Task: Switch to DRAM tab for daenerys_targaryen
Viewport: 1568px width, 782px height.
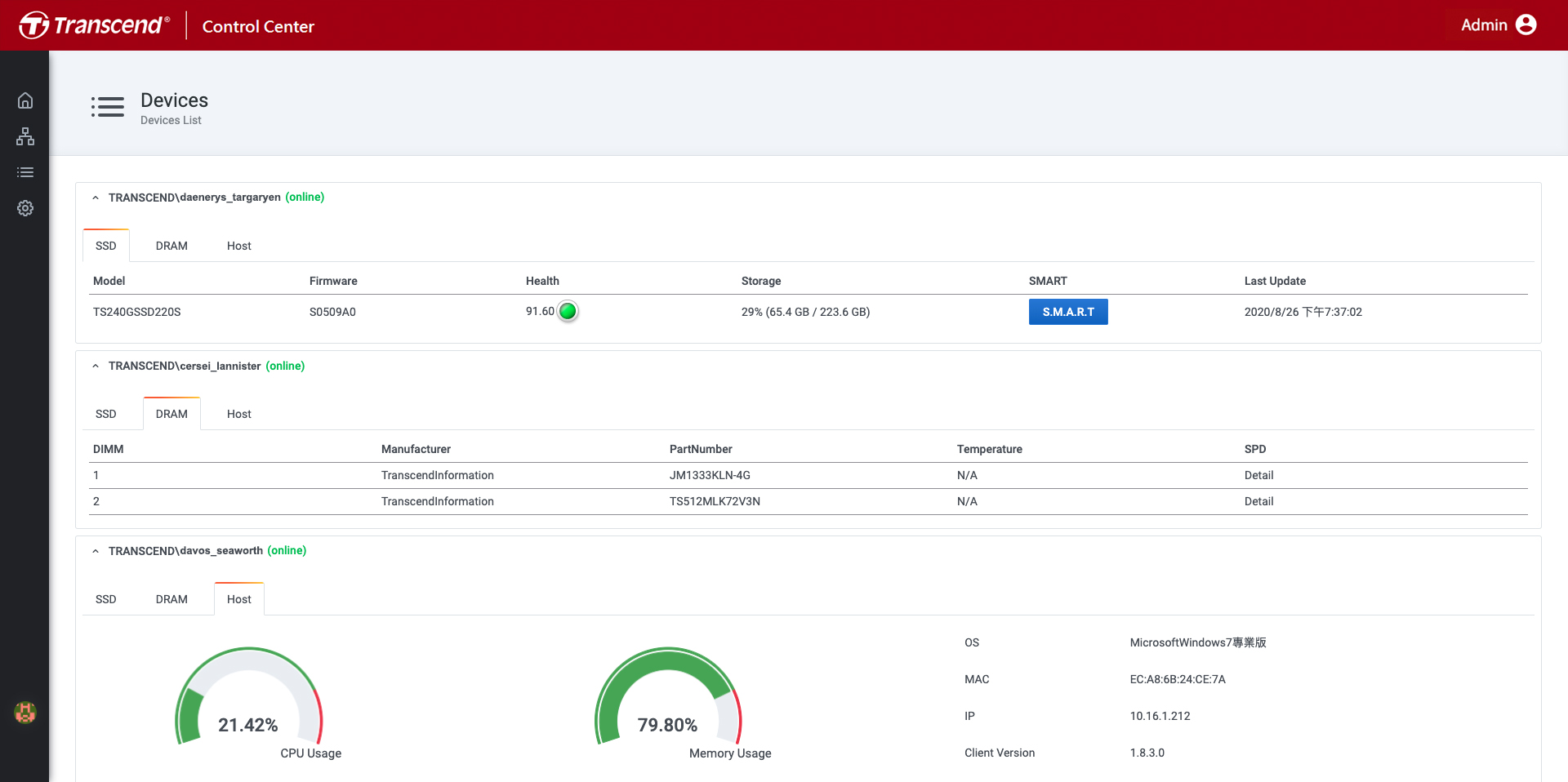Action: [x=171, y=246]
